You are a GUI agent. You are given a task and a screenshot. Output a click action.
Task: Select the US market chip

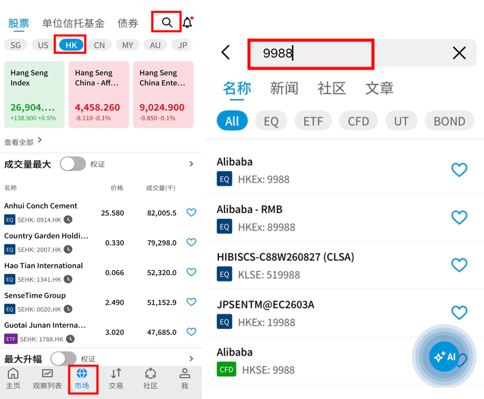tap(43, 45)
